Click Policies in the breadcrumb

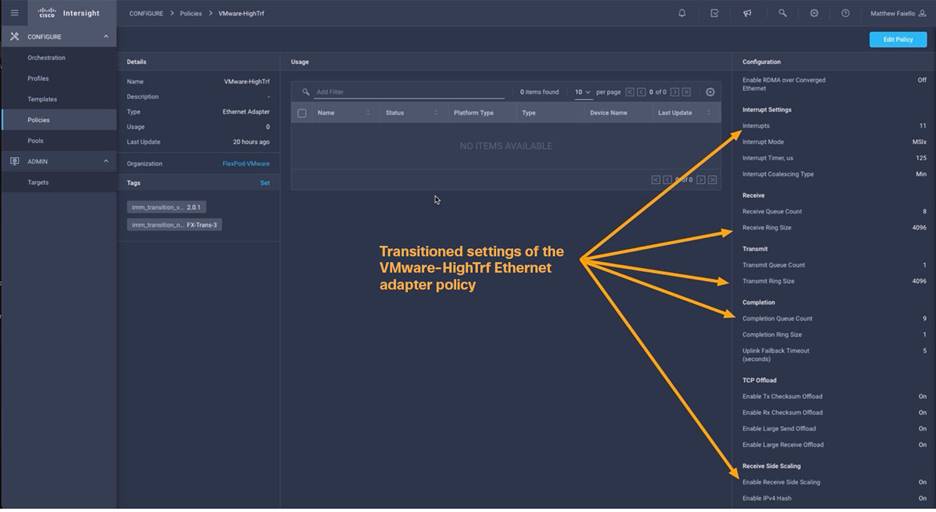point(191,13)
